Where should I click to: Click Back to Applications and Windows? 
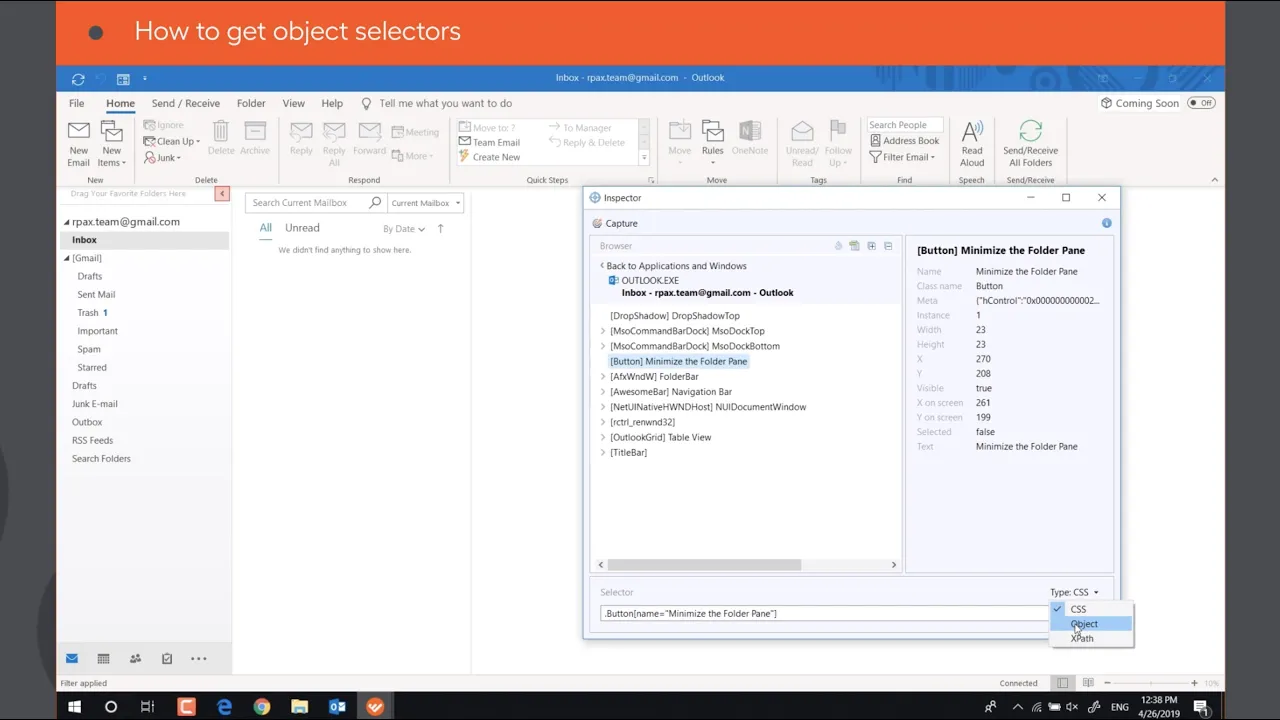676,266
